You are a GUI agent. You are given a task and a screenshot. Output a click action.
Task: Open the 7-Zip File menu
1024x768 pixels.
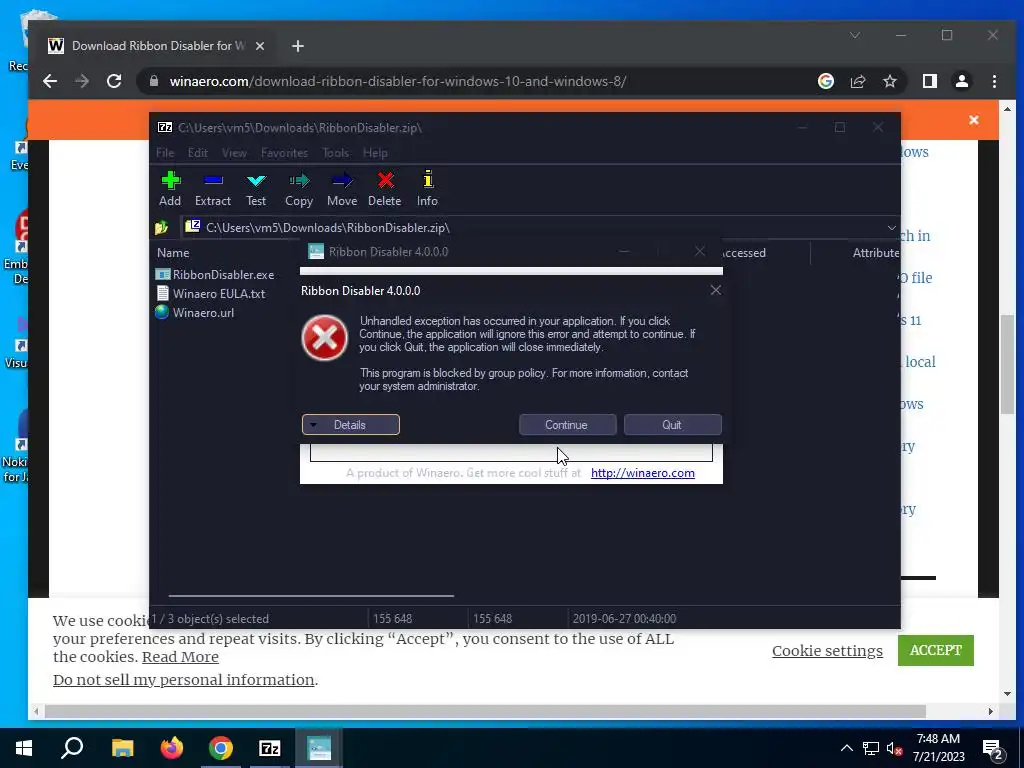point(165,153)
